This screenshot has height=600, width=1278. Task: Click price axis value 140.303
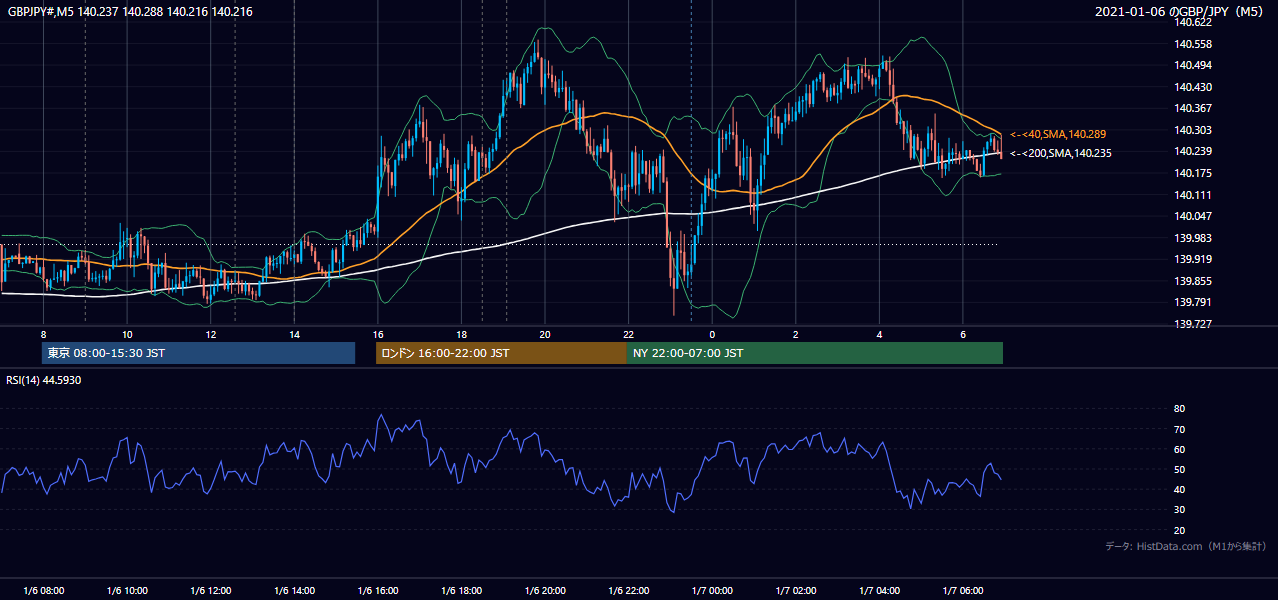coord(1193,130)
